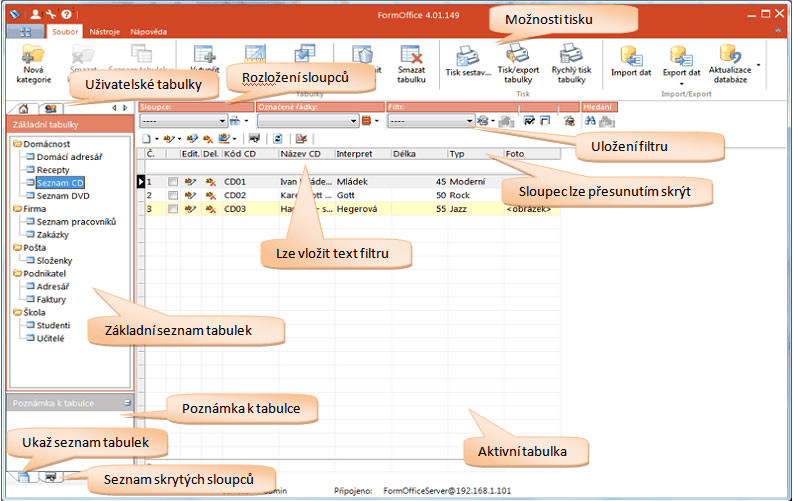Run Rychlý tisk tabulky
This screenshot has width=793, height=501.
click(571, 64)
